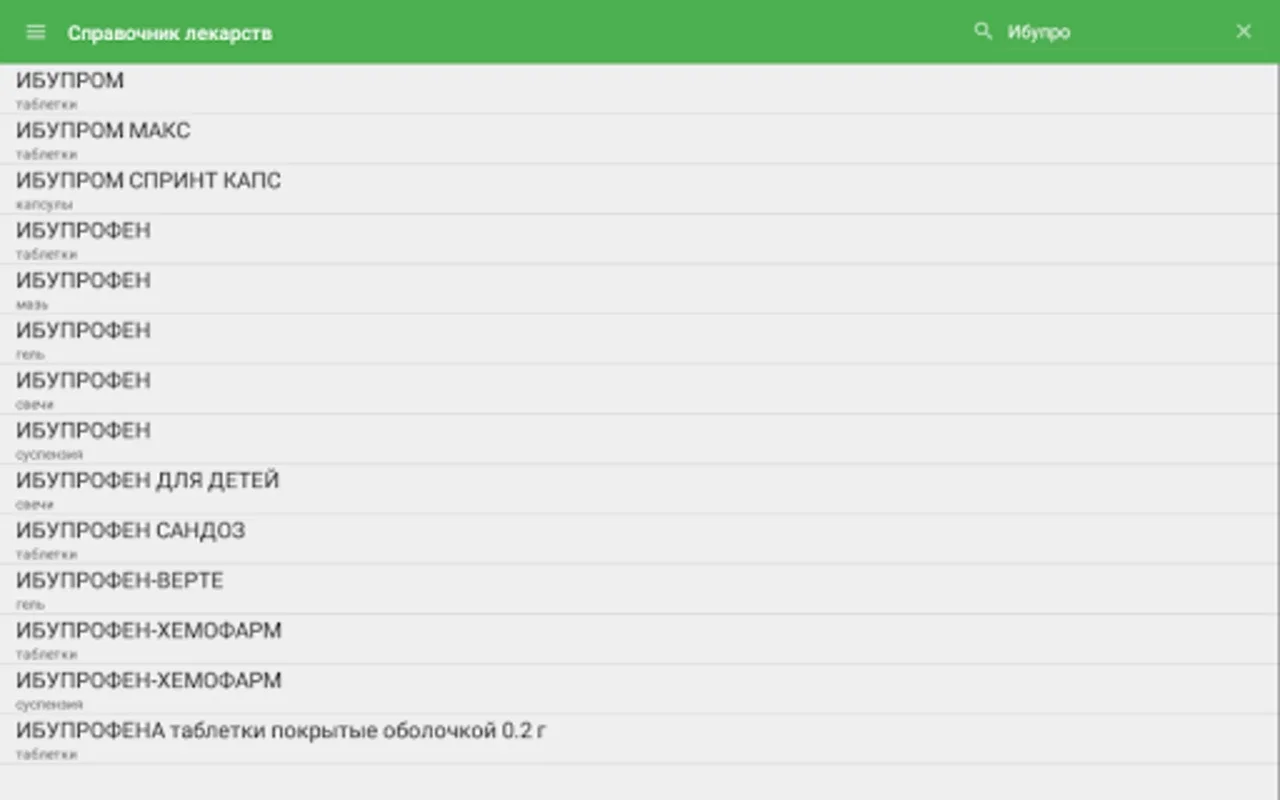Open ИБУПРОФЕН-ВЕРТЕ gel entry
The height and width of the screenshot is (800, 1280).
click(x=640, y=589)
